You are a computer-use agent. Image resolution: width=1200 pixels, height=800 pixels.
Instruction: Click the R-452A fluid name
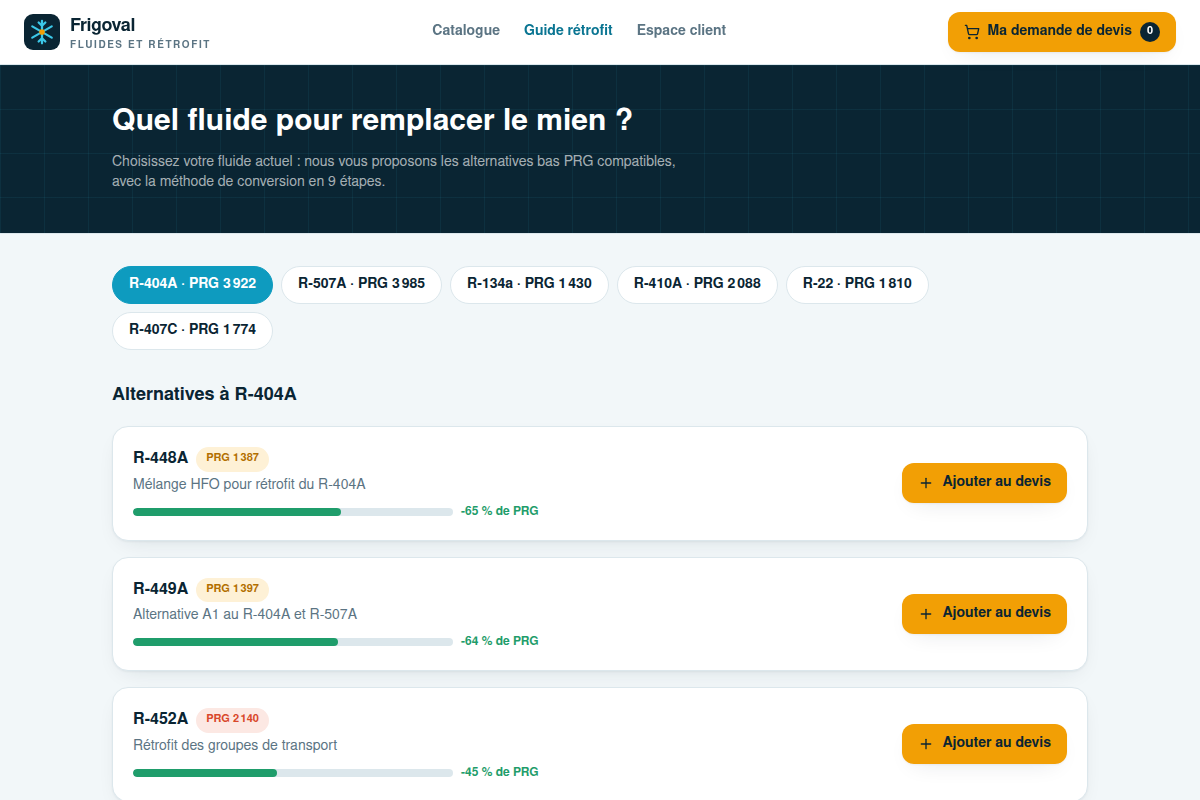(x=160, y=719)
